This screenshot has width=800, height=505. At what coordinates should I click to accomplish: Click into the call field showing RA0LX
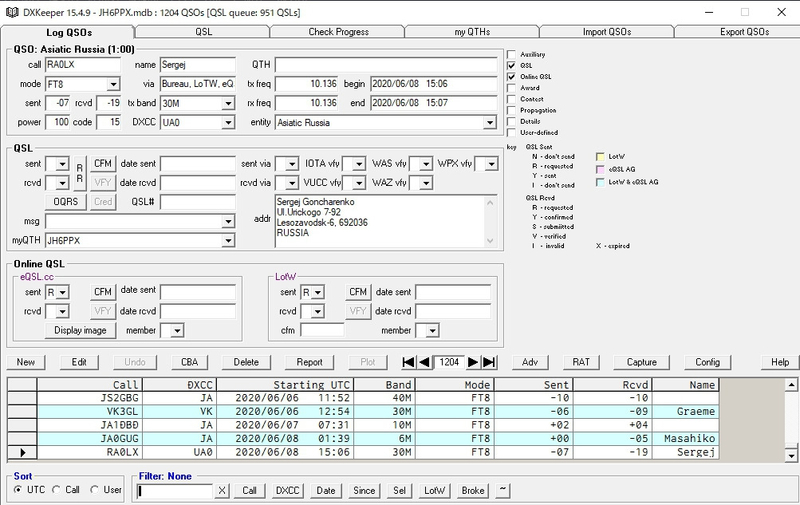pos(83,65)
